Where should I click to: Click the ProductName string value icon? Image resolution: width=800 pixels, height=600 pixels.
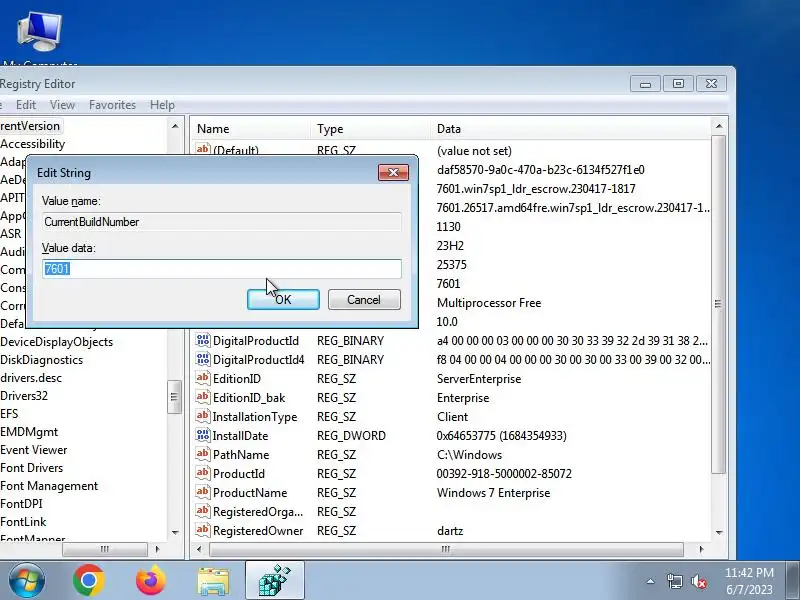point(203,492)
